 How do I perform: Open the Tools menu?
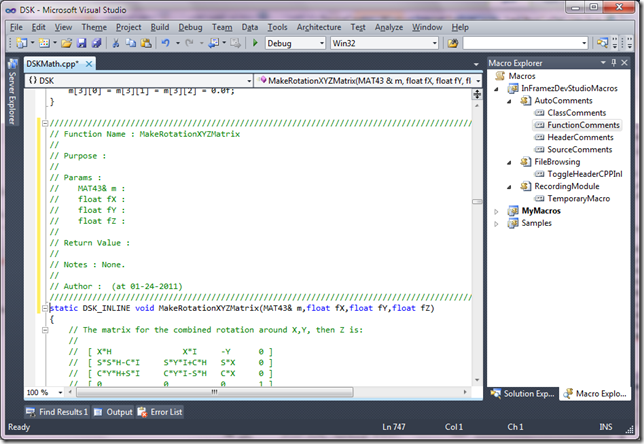tap(277, 27)
